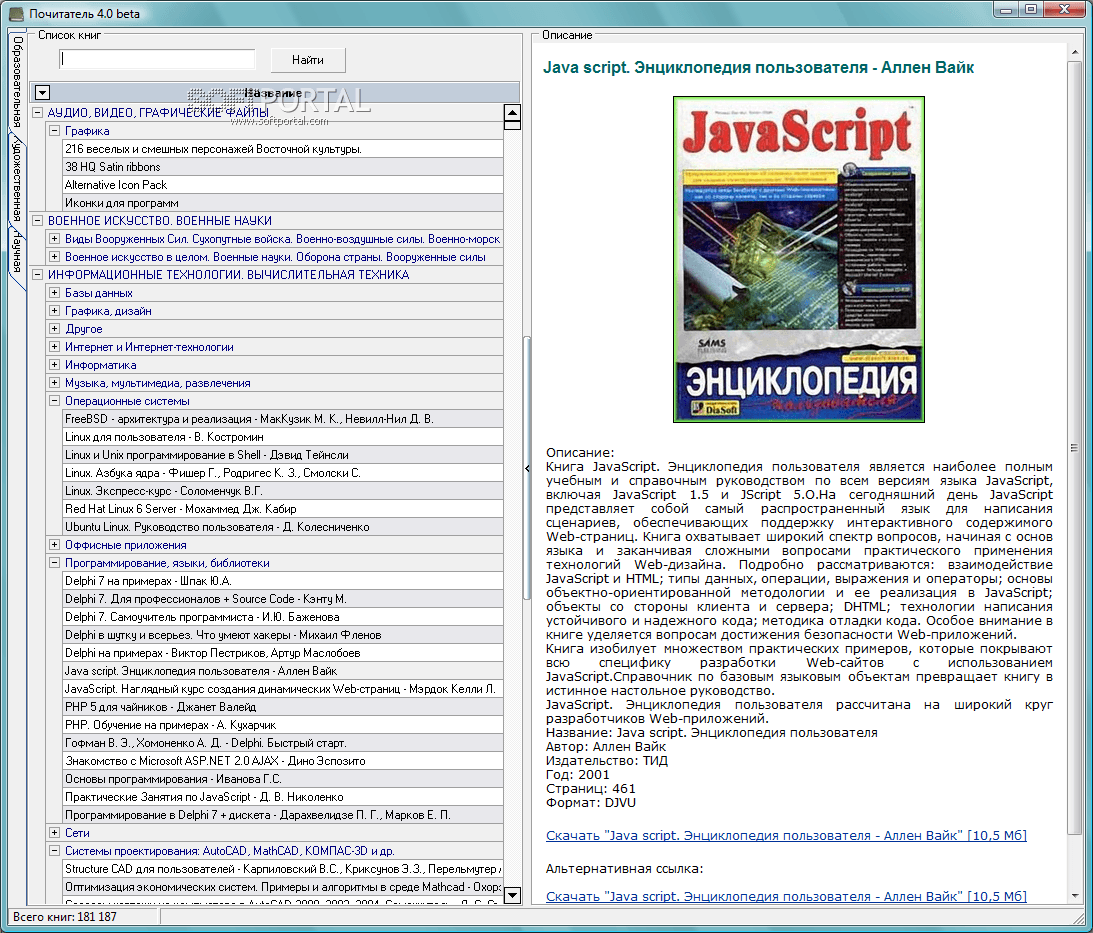Image resolution: width=1093 pixels, height=933 pixels.
Task: Select PHP. Обучение на примерах book
Action: [x=283, y=725]
